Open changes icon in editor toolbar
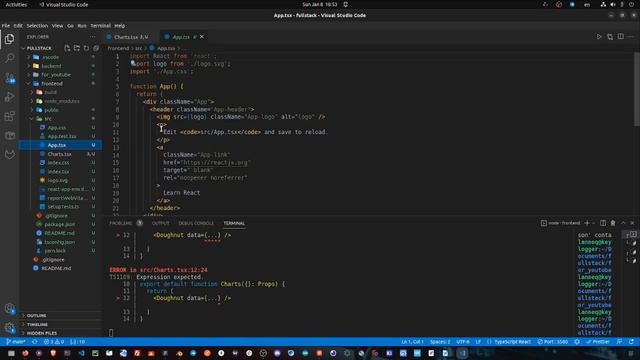 pos(610,37)
